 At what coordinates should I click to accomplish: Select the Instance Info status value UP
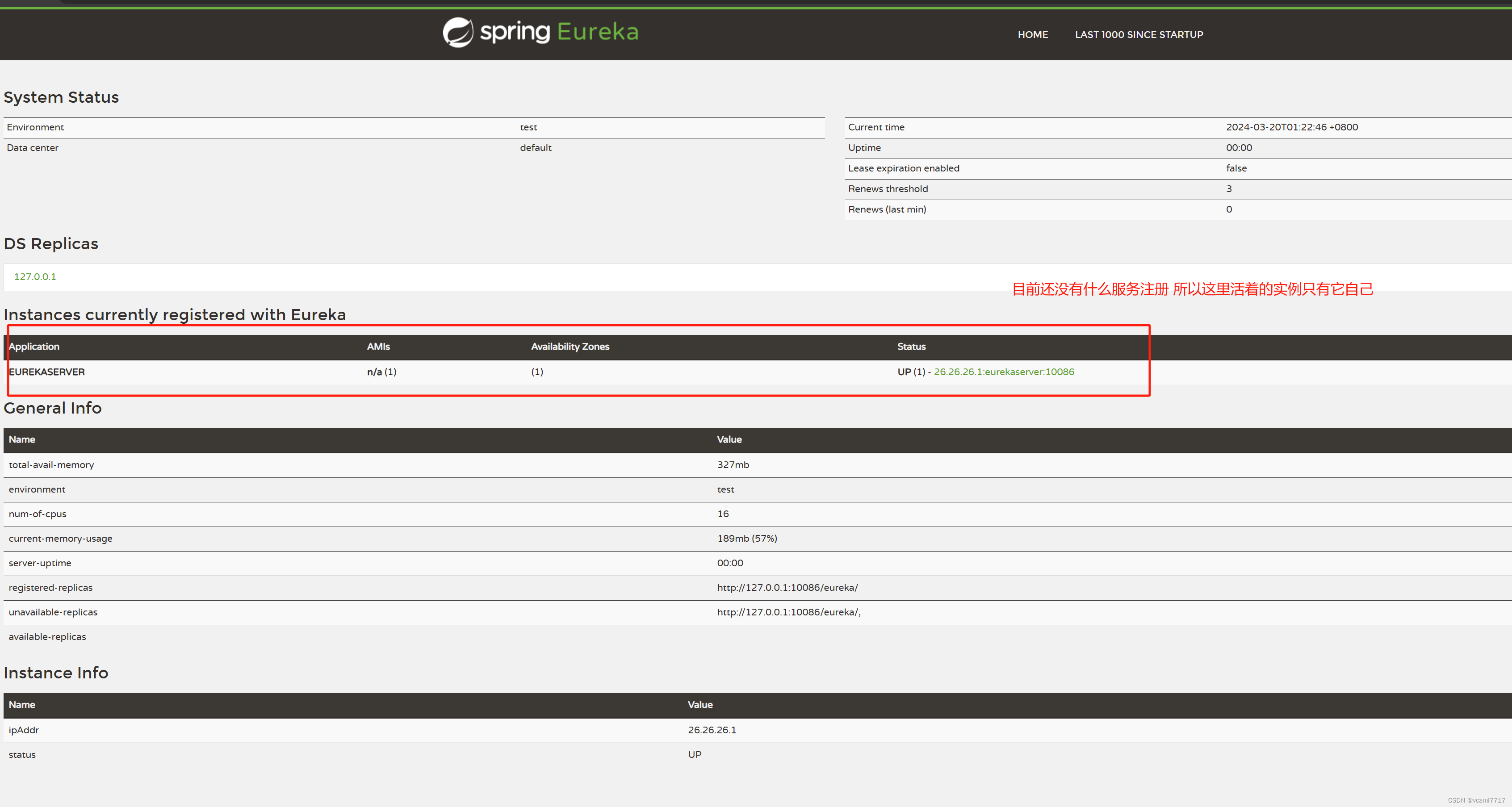coord(695,755)
